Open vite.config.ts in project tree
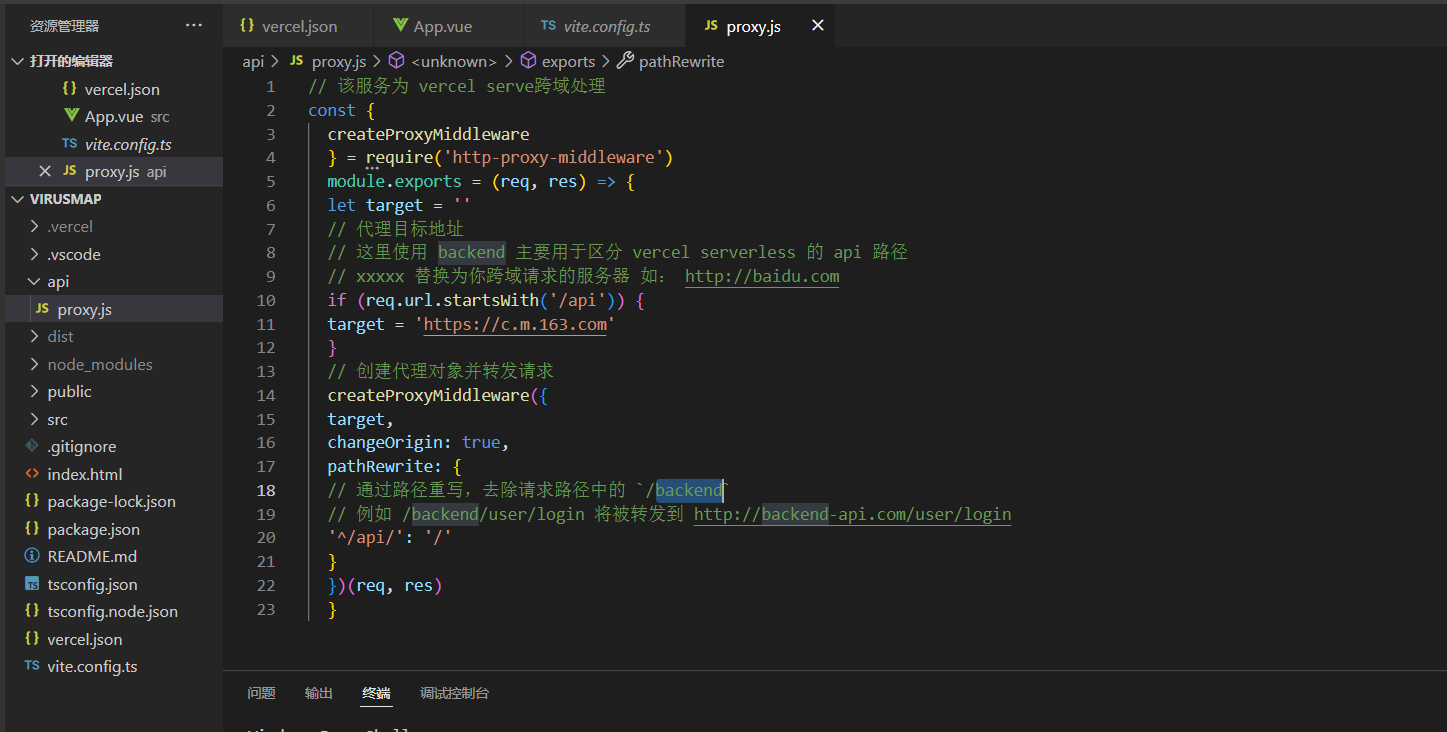Viewport: 1447px width, 732px height. 114,666
